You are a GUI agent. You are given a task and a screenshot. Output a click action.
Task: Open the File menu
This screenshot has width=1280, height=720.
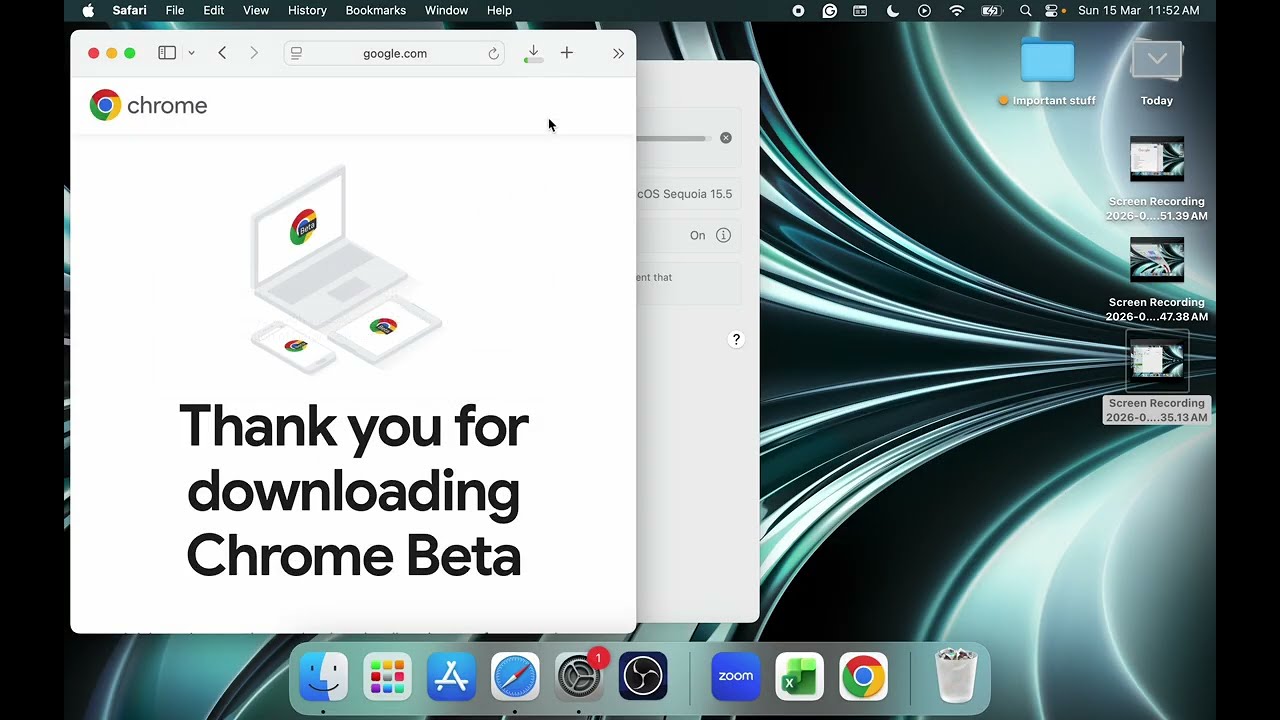(x=175, y=11)
